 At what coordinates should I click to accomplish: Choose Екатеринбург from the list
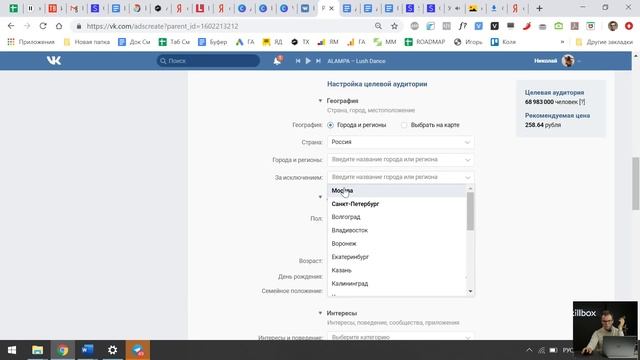point(397,257)
